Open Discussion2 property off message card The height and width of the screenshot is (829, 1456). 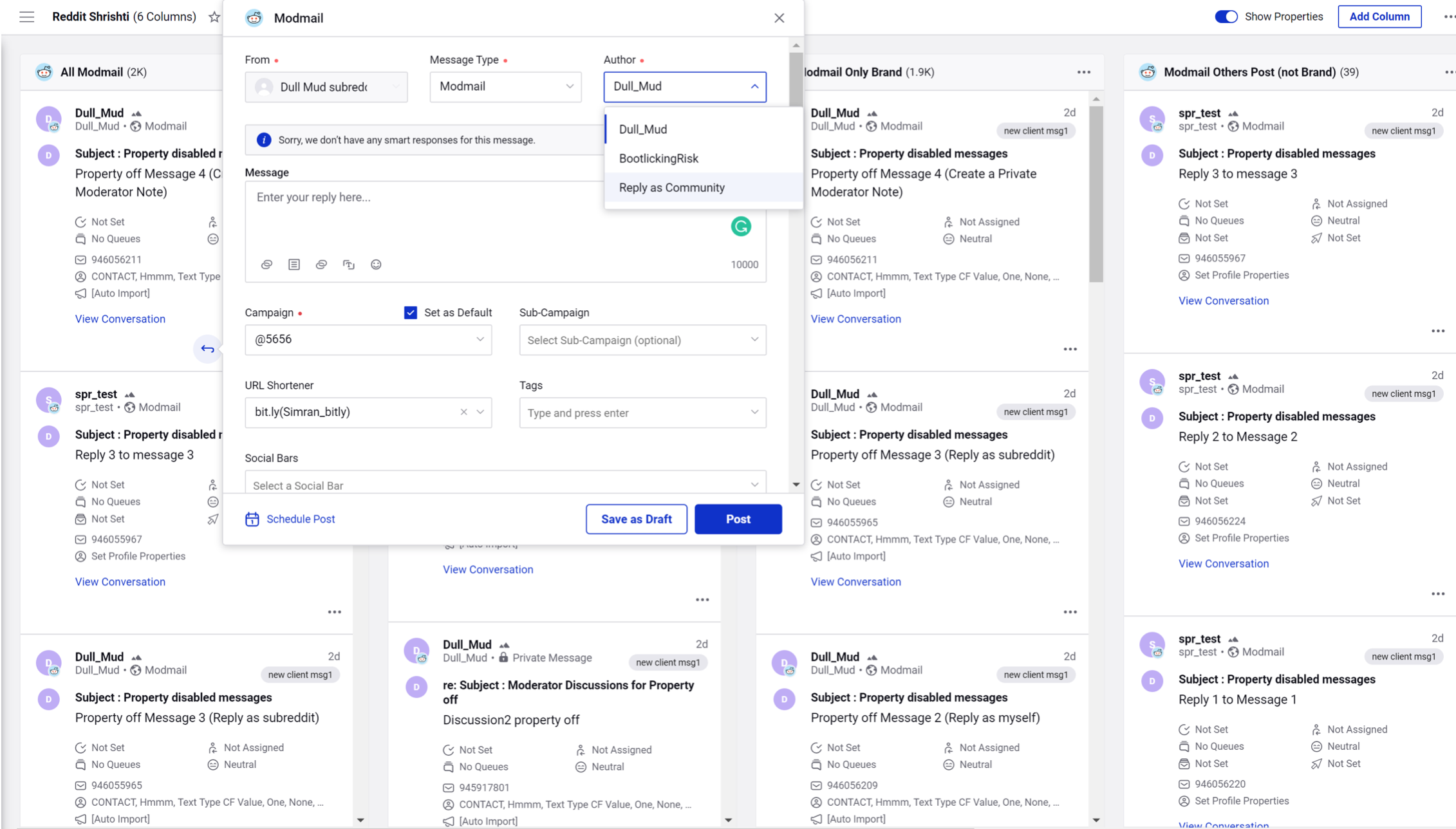coord(510,720)
